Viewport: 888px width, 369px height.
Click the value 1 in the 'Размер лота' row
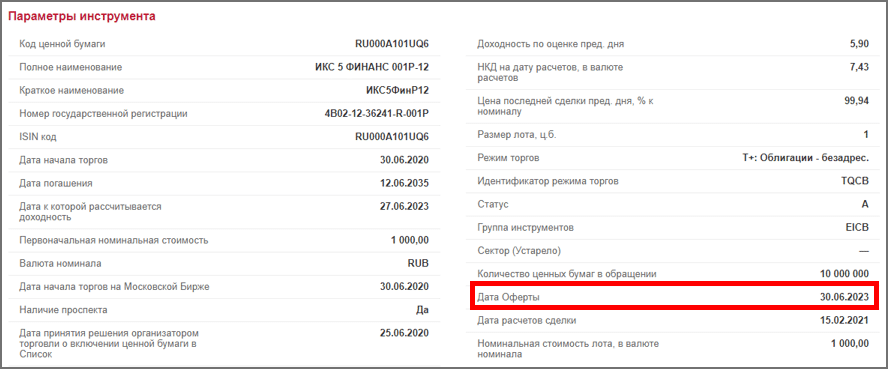click(866, 135)
